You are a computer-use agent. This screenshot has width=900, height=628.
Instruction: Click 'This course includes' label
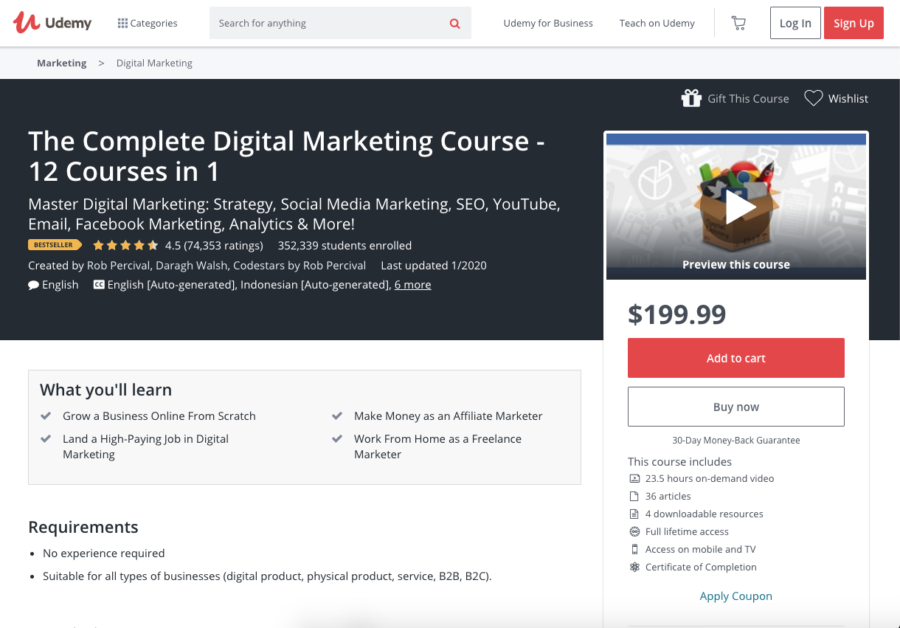coord(680,462)
